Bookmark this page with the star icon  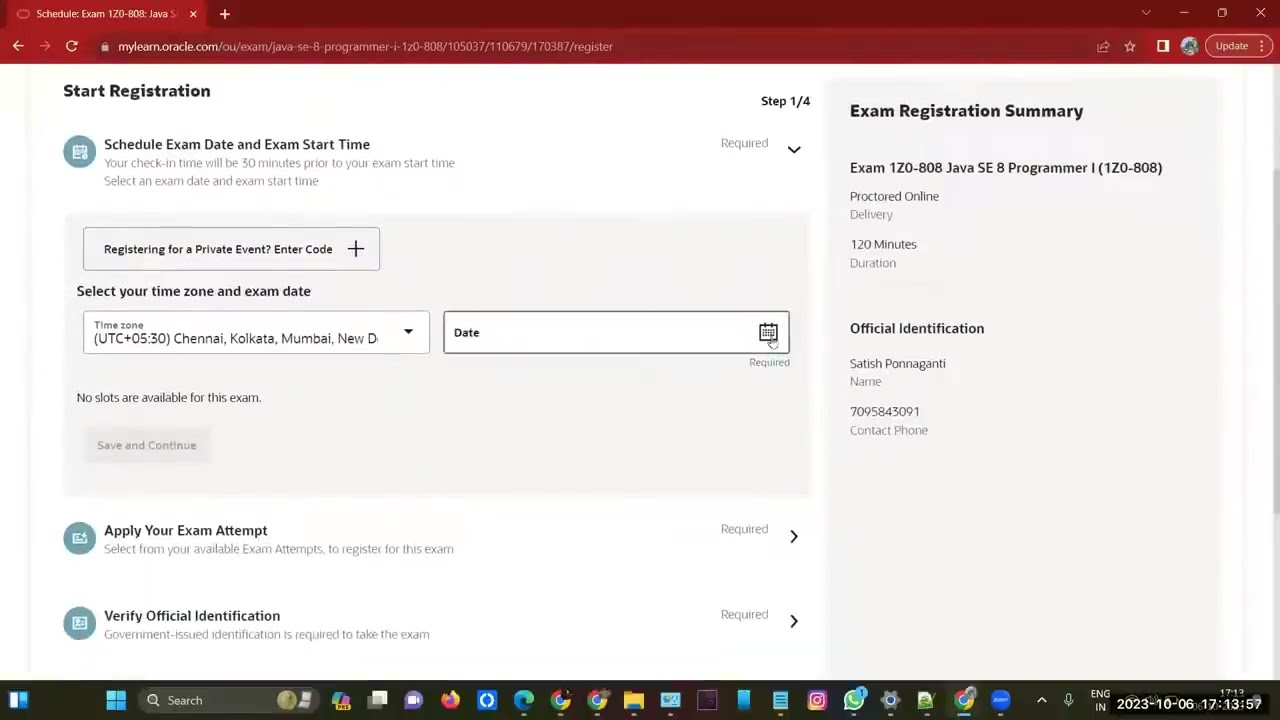pyautogui.click(x=1130, y=46)
